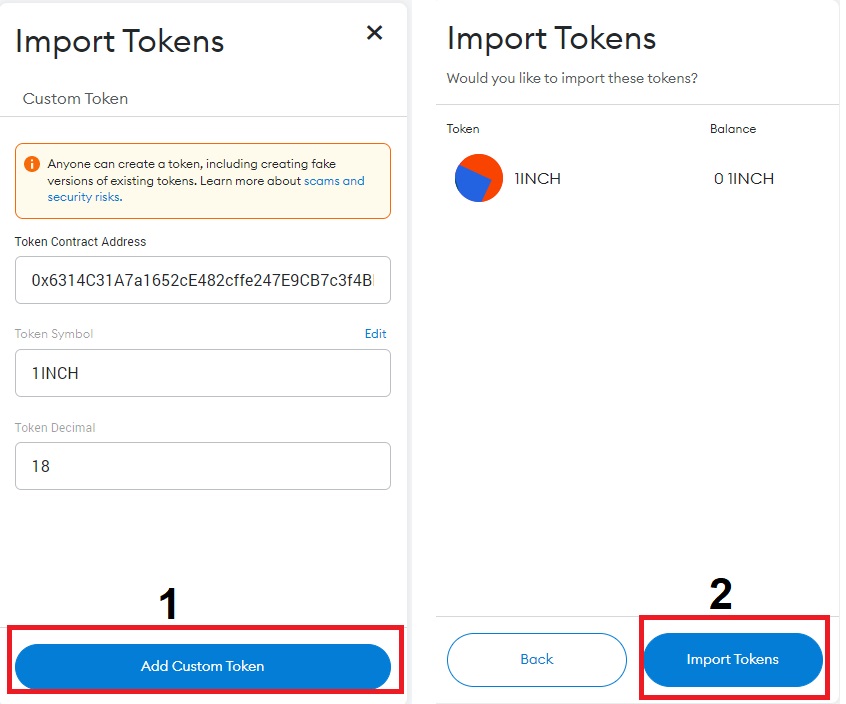The height and width of the screenshot is (704, 846).
Task: Click the Token column header
Action: [463, 129]
